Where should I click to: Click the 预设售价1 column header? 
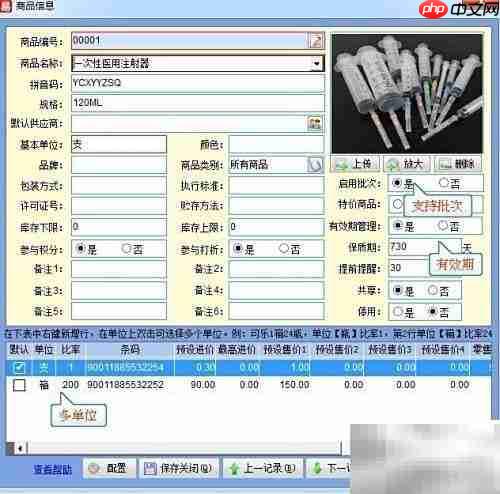[x=285, y=350]
